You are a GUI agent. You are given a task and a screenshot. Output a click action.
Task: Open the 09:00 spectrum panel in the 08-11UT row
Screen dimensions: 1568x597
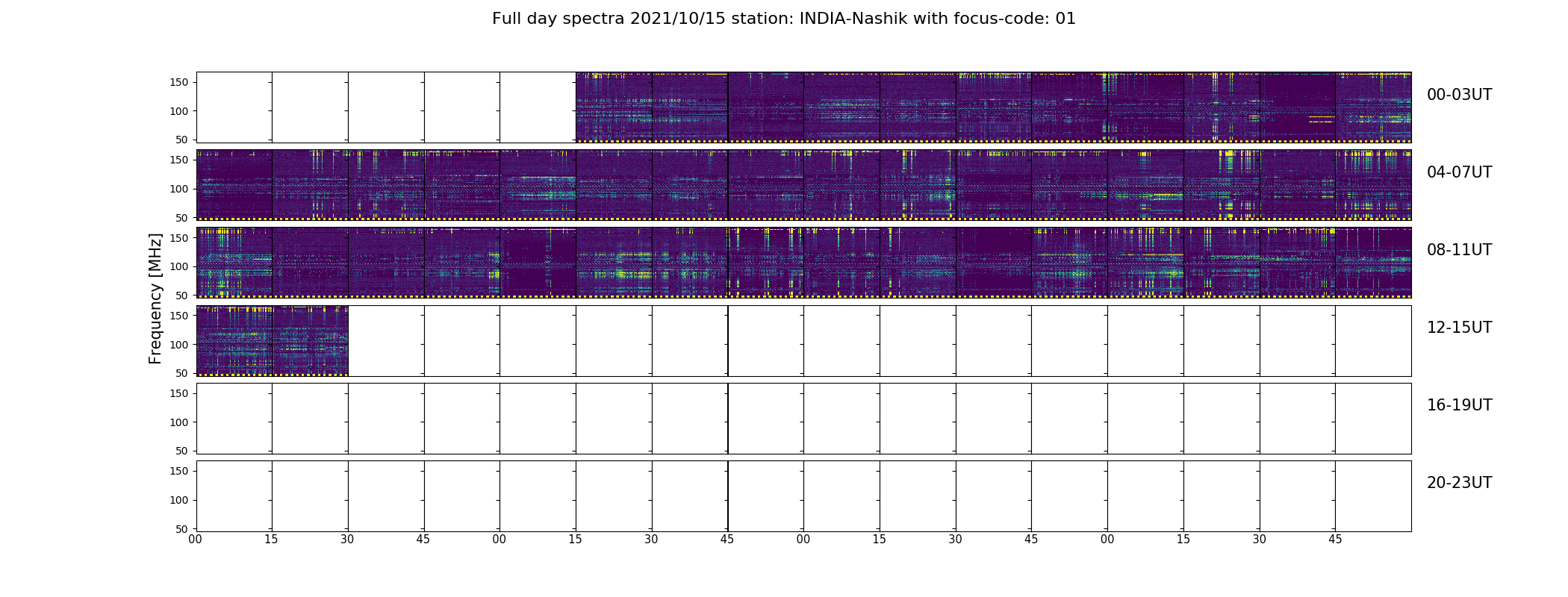(538, 263)
